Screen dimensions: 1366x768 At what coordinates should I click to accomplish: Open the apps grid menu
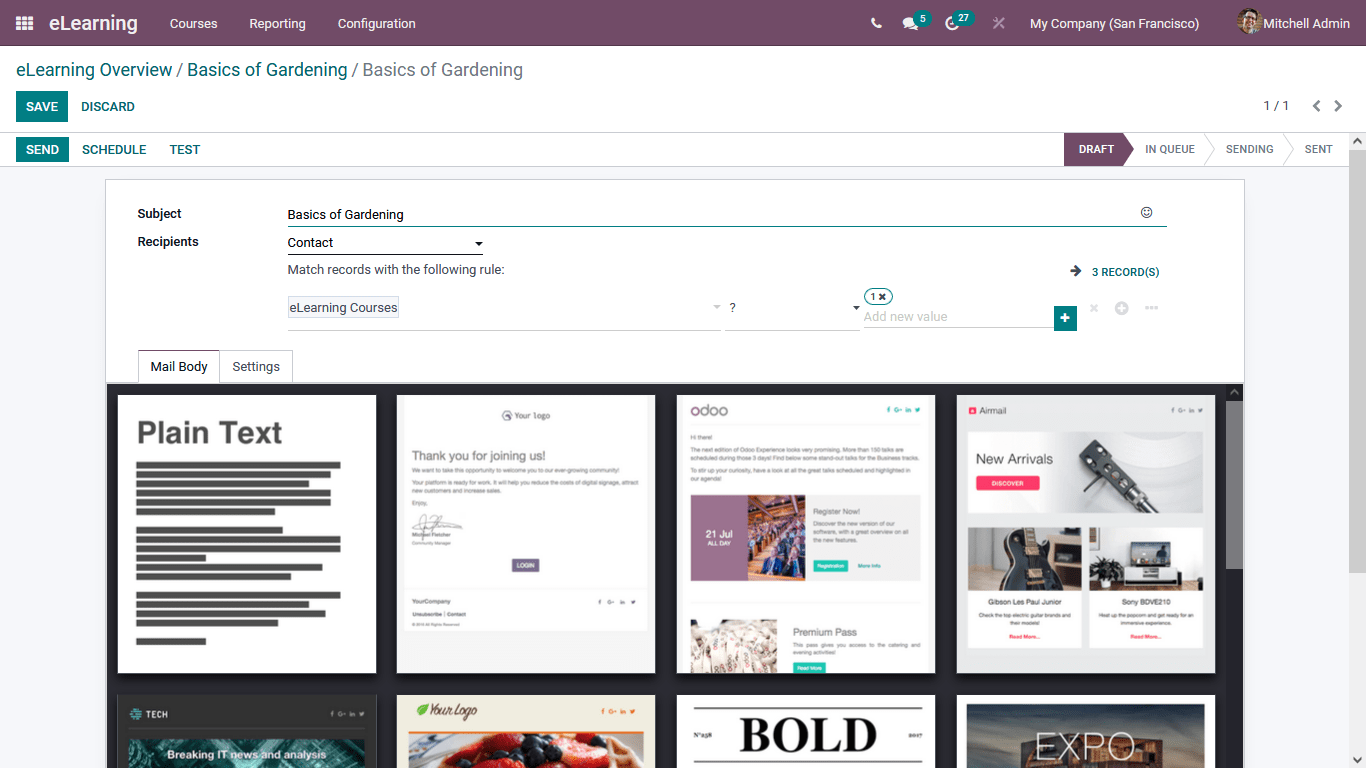pos(23,23)
